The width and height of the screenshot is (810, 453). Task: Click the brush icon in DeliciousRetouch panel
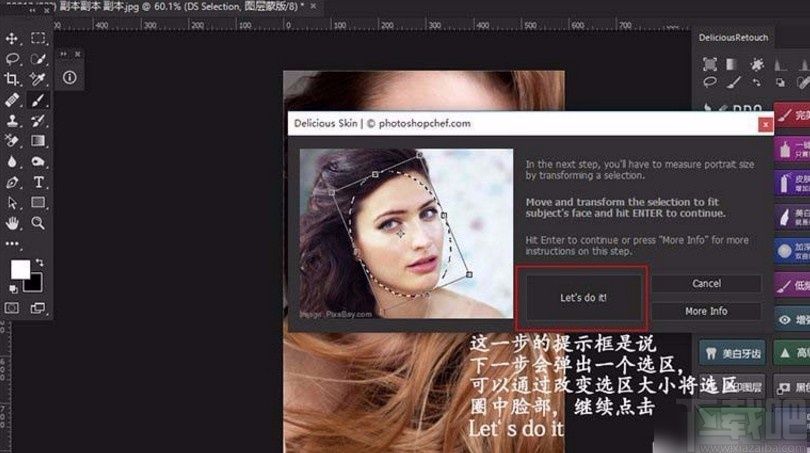(x=733, y=82)
